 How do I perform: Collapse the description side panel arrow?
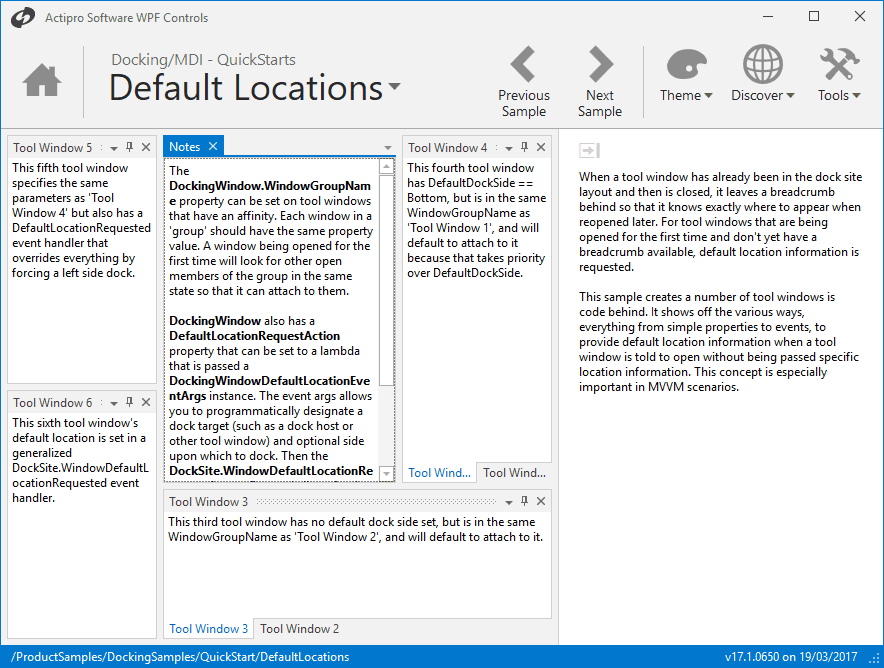tap(589, 151)
